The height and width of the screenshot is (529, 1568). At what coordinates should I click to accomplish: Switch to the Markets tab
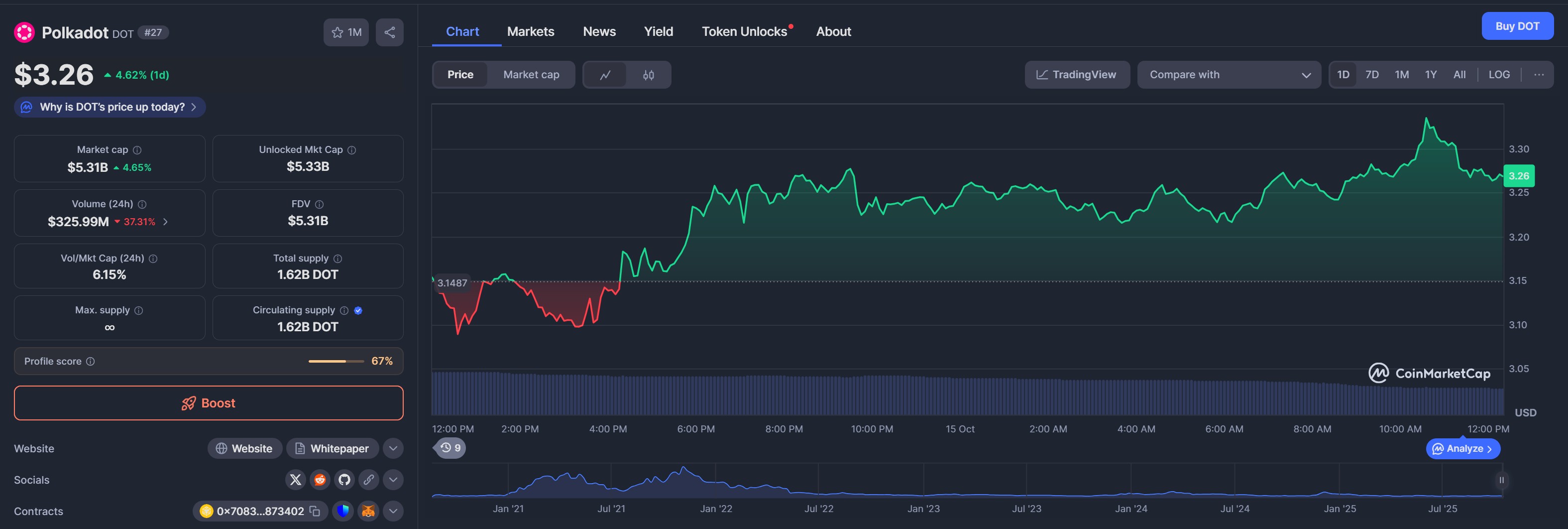(530, 31)
